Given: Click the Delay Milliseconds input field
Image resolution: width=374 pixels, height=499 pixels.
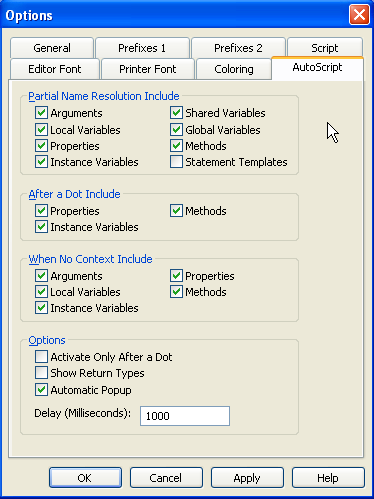Looking at the screenshot, I should tap(185, 416).
